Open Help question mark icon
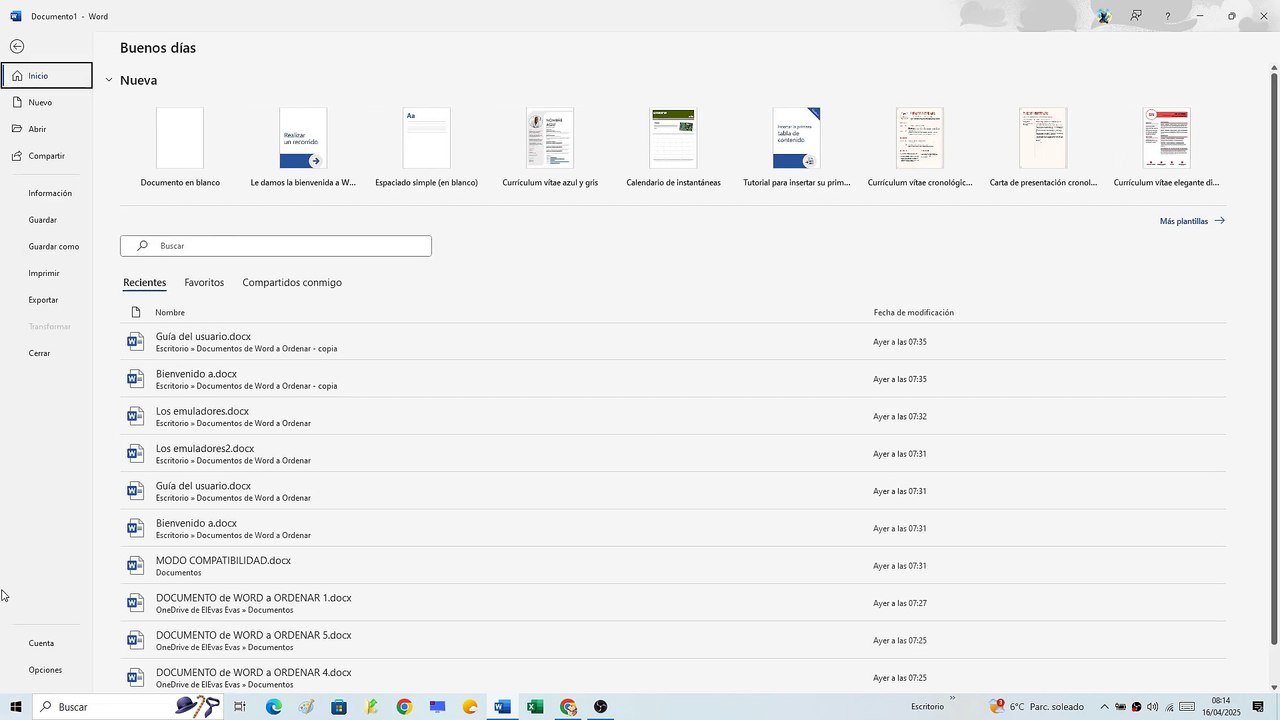 click(x=1167, y=16)
